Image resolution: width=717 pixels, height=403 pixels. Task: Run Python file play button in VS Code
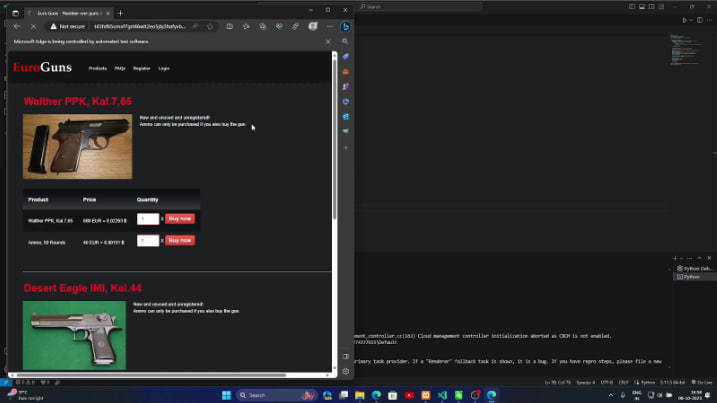[x=684, y=20]
